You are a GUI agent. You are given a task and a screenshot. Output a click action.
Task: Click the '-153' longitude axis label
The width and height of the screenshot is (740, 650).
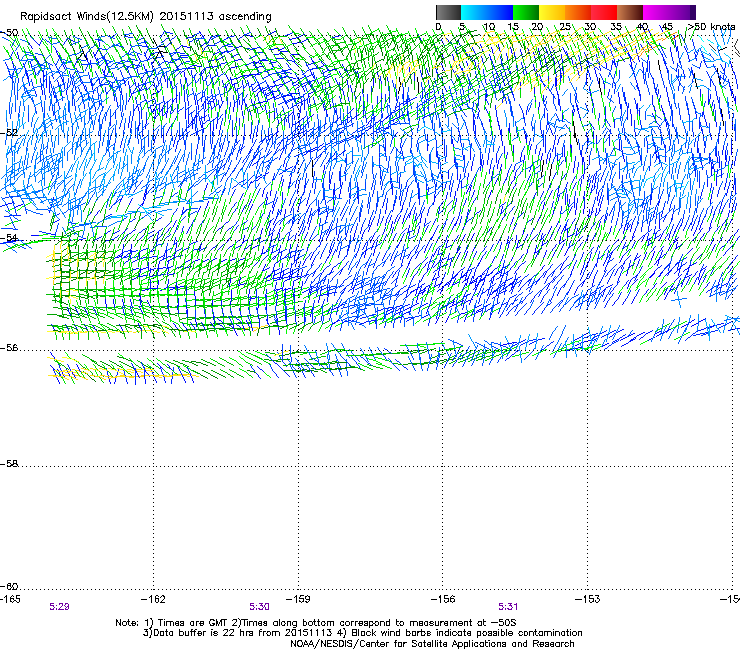(x=588, y=599)
